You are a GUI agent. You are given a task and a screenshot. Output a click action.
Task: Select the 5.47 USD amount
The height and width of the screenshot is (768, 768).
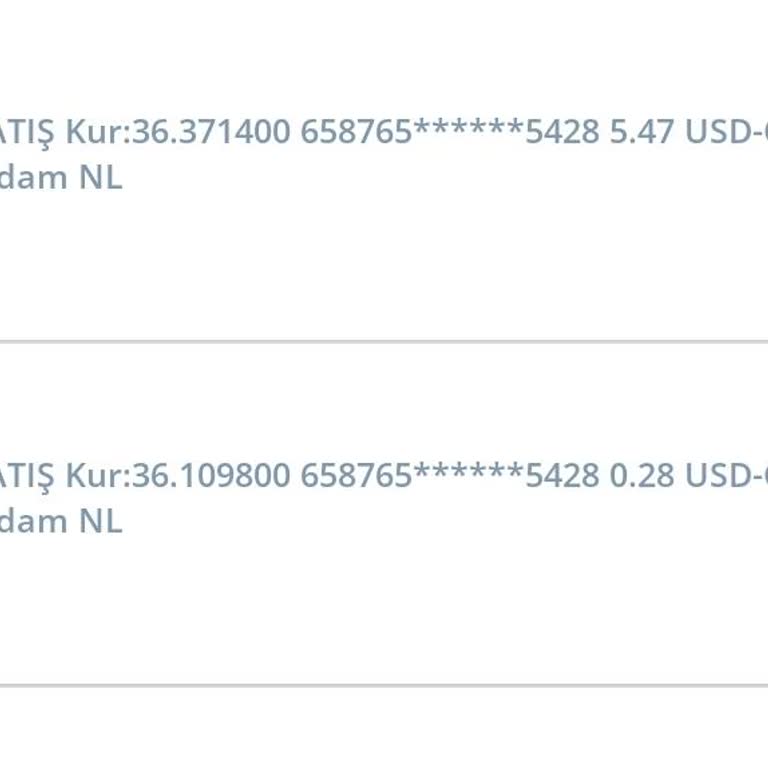click(x=642, y=132)
